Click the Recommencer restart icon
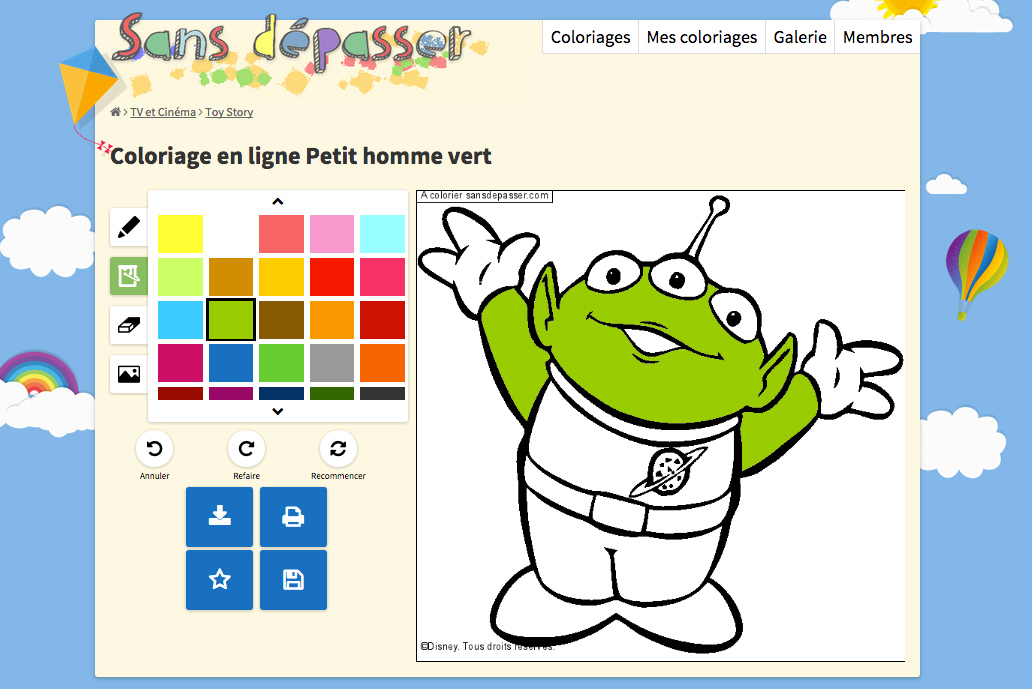The image size is (1032, 689). [x=338, y=449]
